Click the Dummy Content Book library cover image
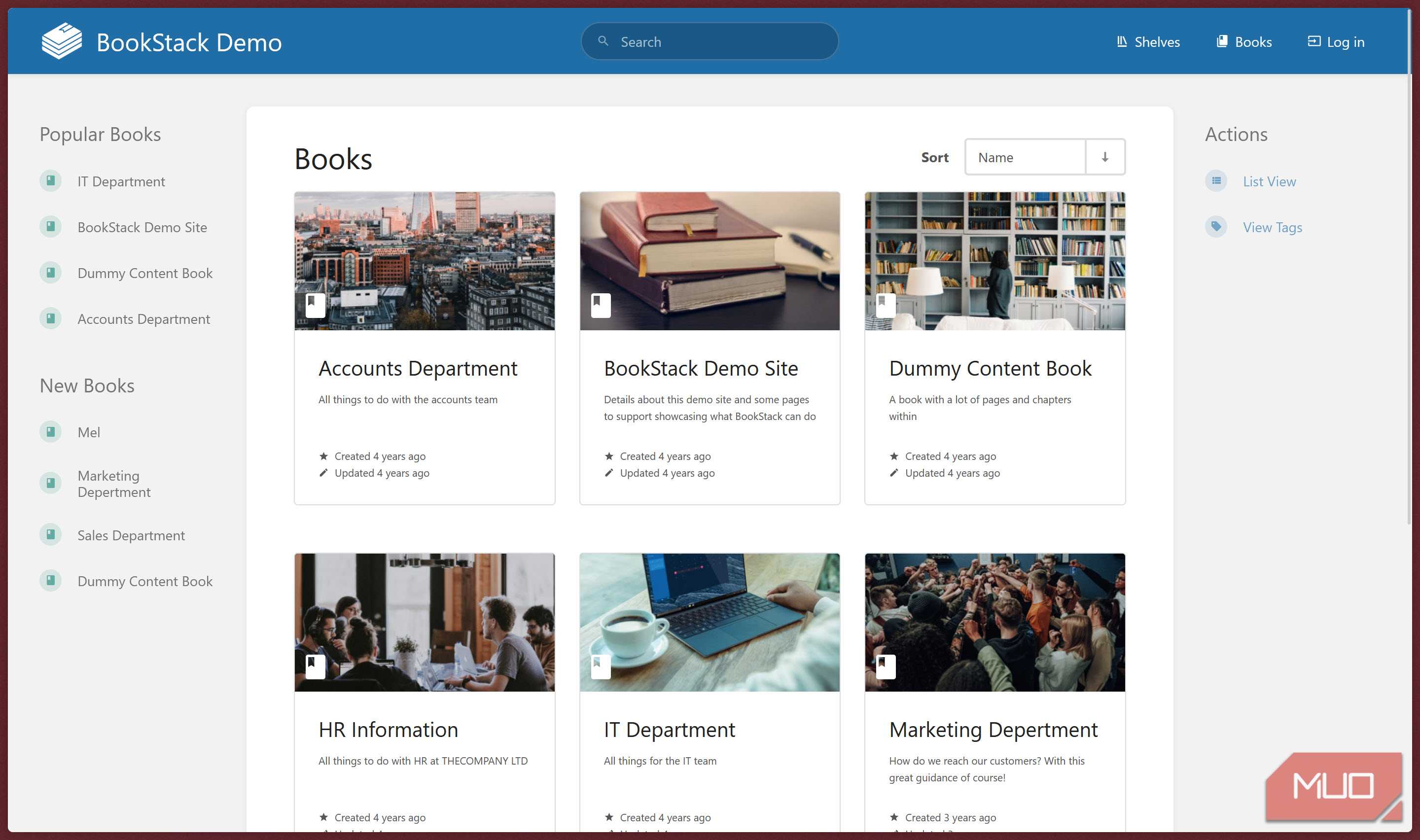 (995, 261)
